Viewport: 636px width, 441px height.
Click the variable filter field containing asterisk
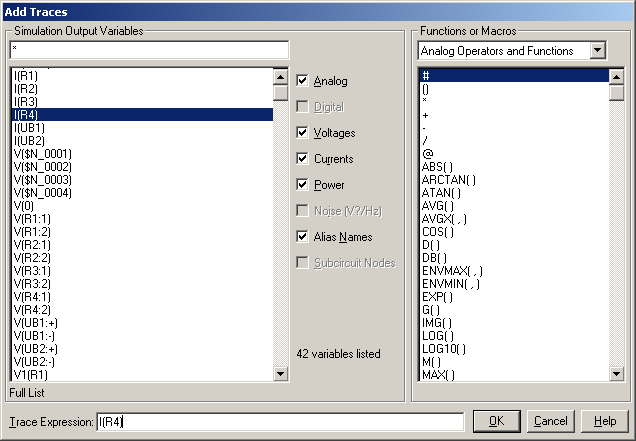tap(149, 50)
